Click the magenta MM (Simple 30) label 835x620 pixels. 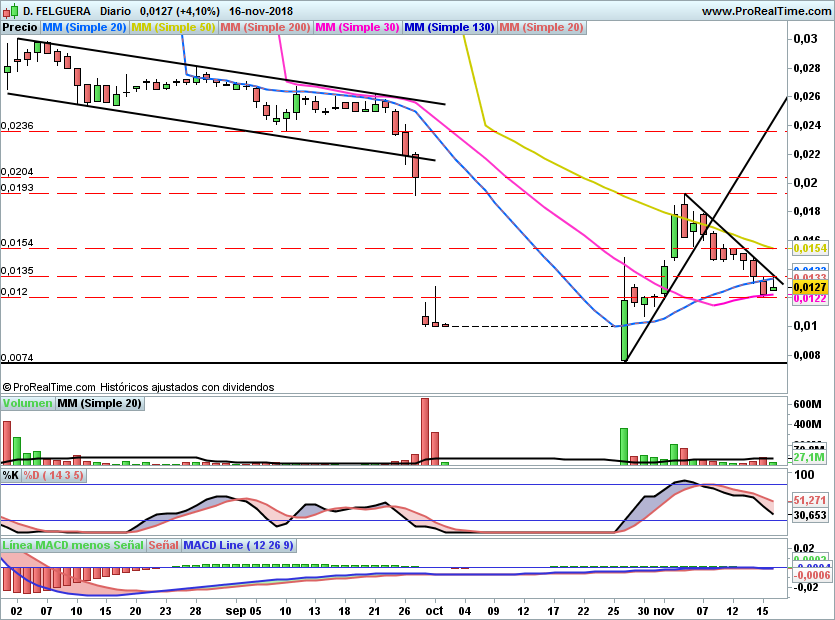point(357,28)
